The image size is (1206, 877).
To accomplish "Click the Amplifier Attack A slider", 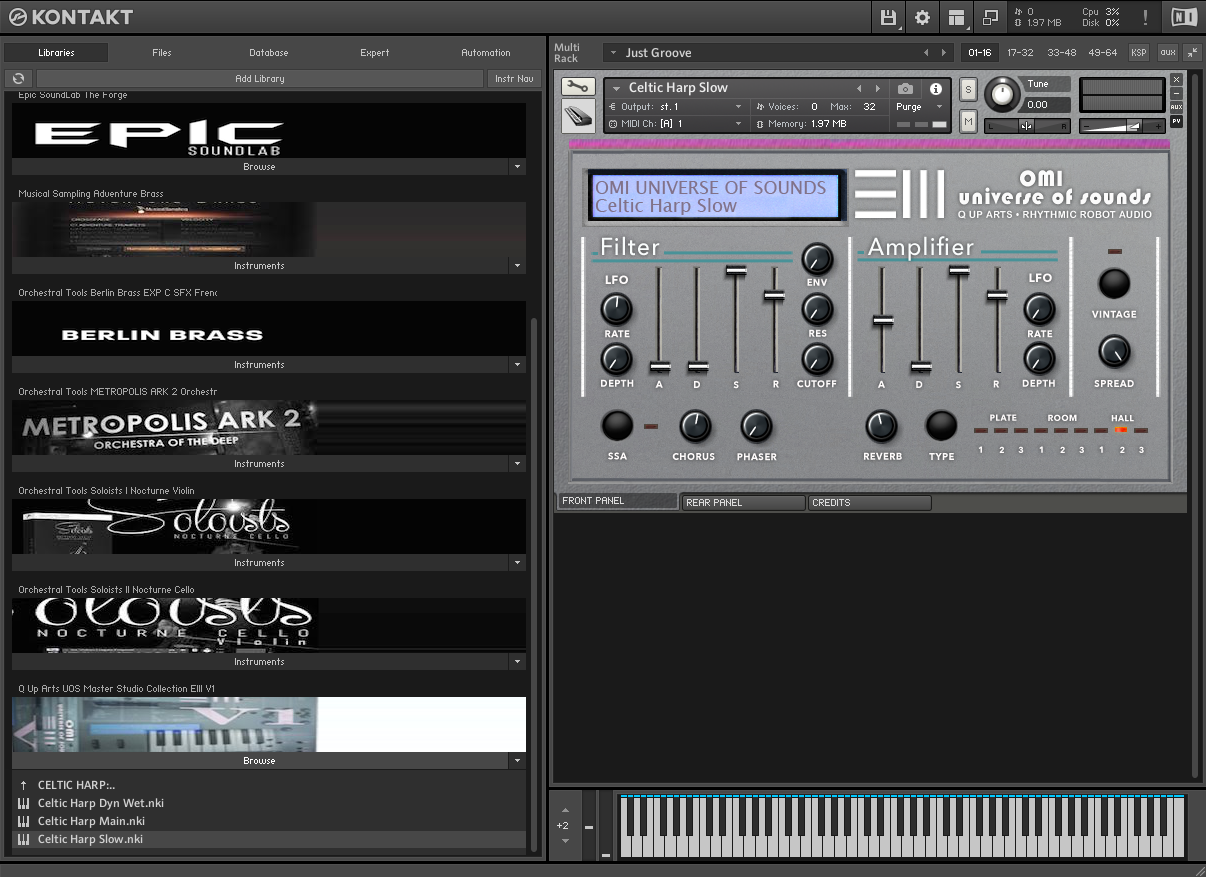I will 882,321.
